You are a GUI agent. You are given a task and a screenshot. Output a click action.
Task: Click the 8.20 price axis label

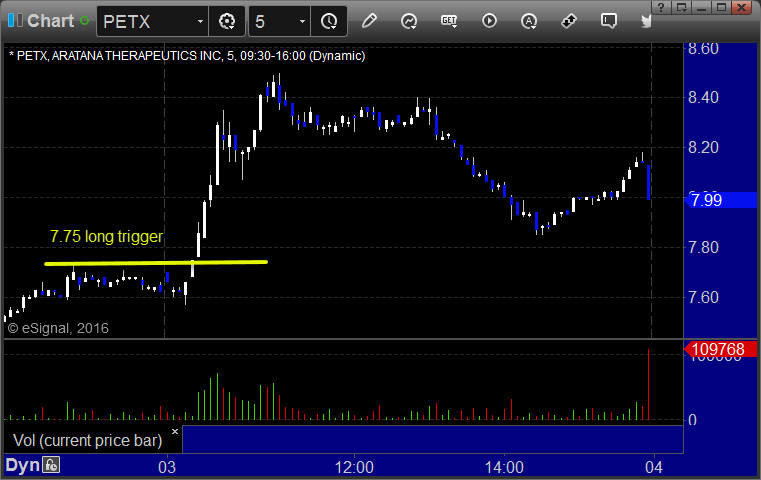click(x=703, y=148)
